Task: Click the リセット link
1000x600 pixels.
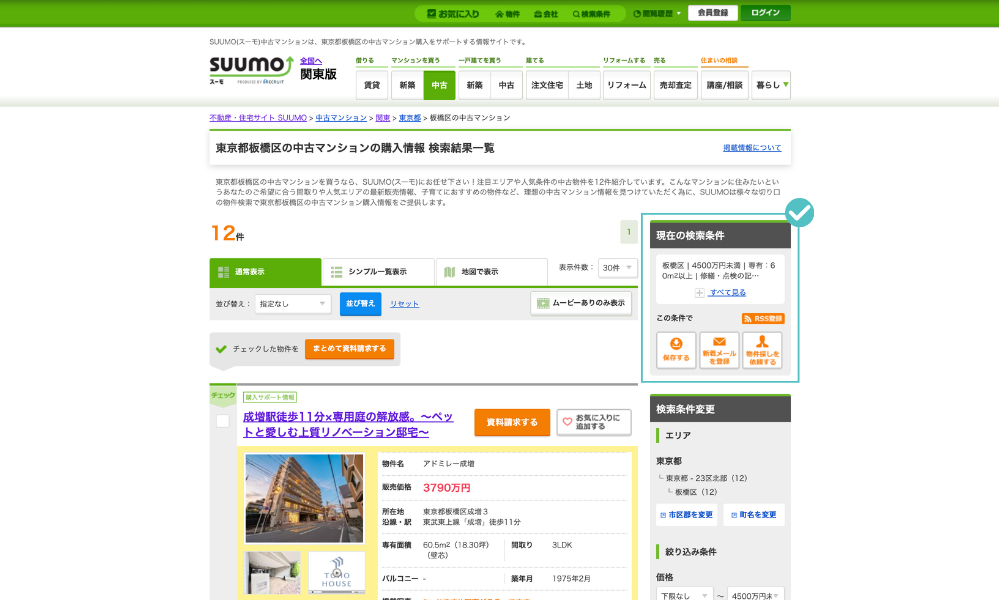Action: point(404,304)
